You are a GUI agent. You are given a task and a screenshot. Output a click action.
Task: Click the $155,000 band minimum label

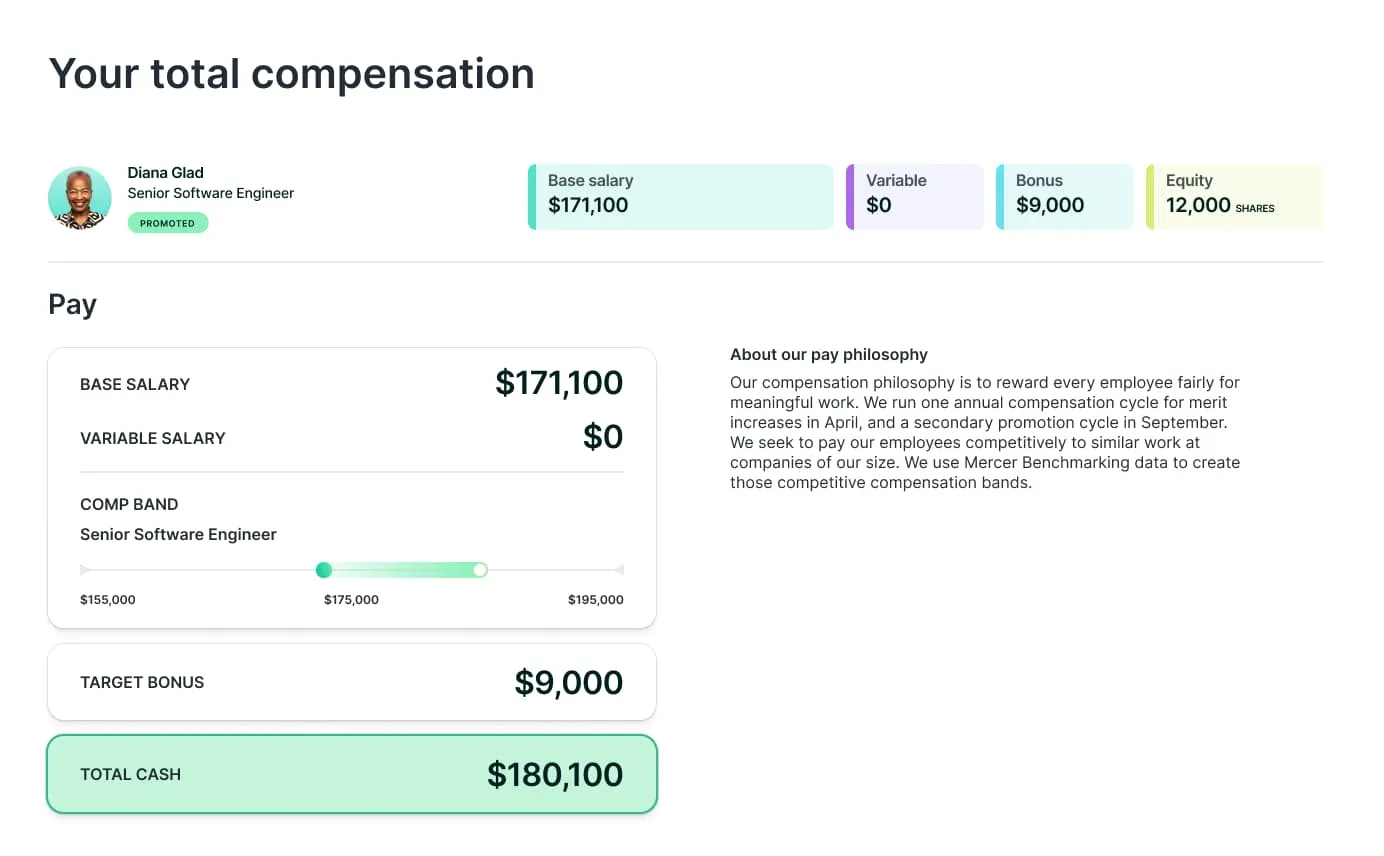[x=107, y=600]
